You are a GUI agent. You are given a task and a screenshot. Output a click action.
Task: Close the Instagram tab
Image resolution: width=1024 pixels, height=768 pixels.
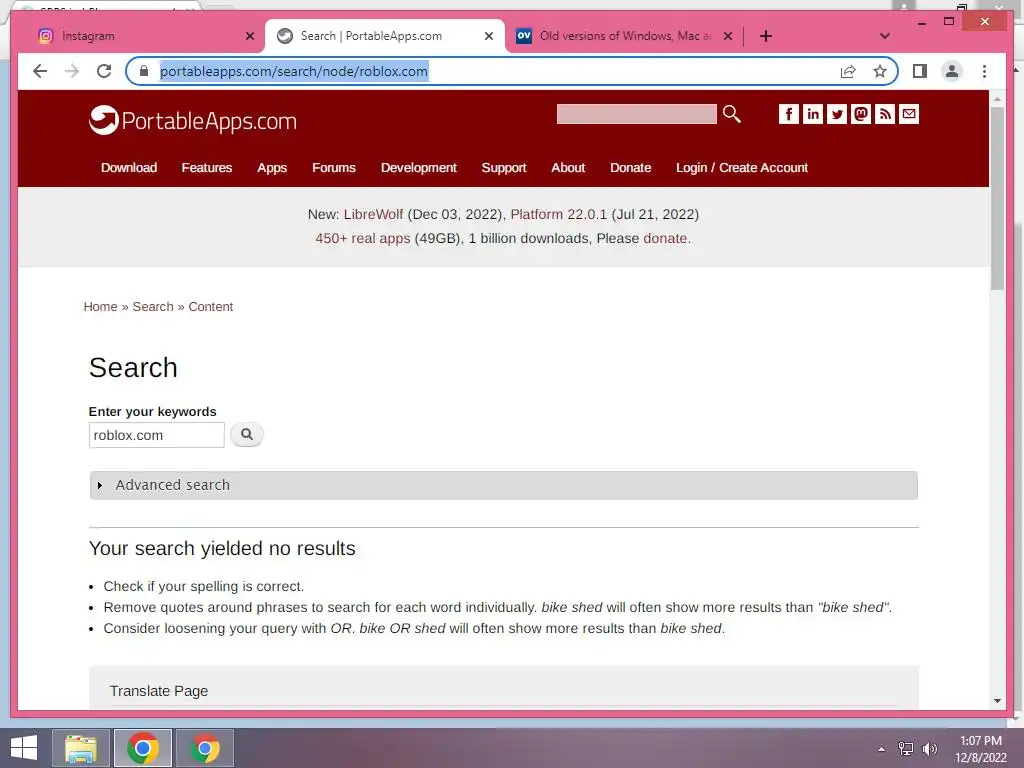[x=249, y=36]
